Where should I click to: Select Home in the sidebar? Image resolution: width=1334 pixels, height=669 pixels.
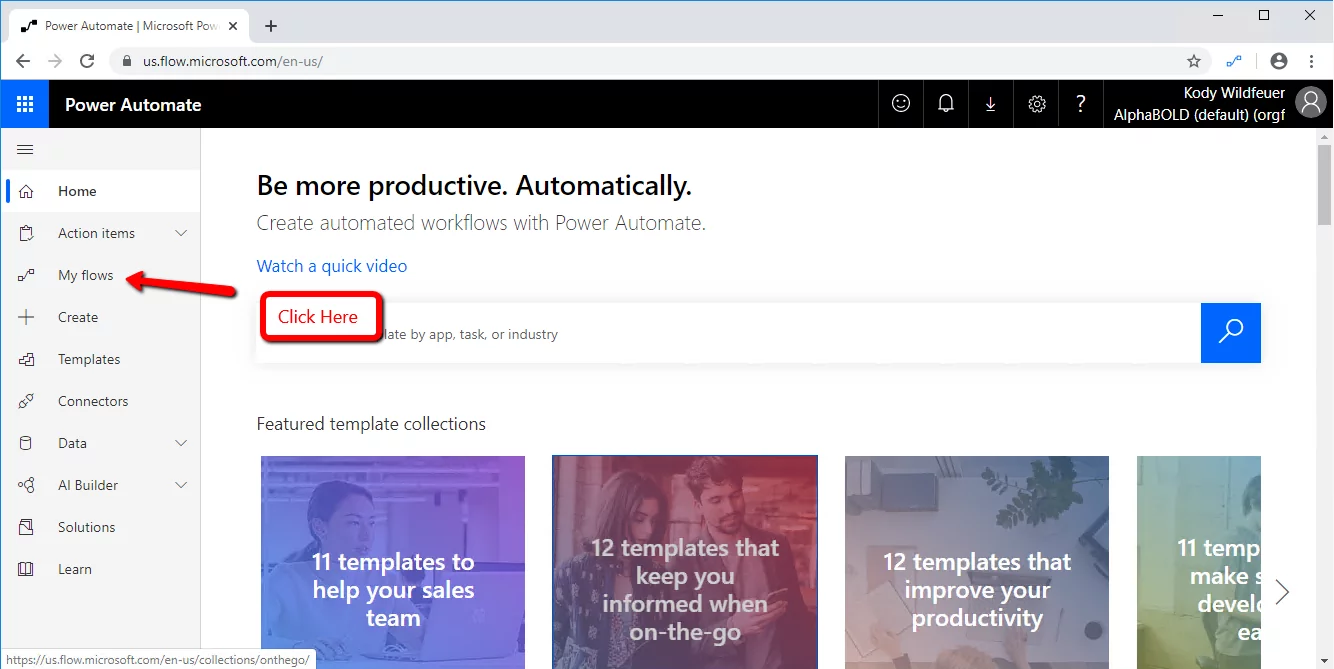[x=100, y=191]
